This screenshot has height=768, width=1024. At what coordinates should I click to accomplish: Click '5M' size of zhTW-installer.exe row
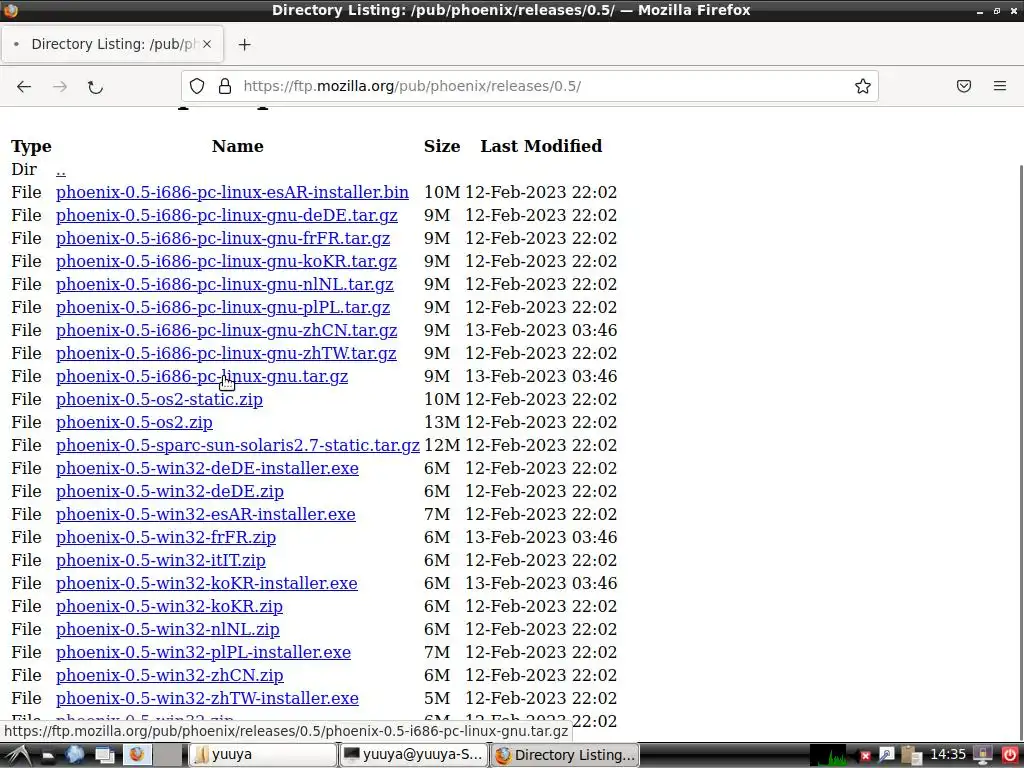tap(437, 699)
